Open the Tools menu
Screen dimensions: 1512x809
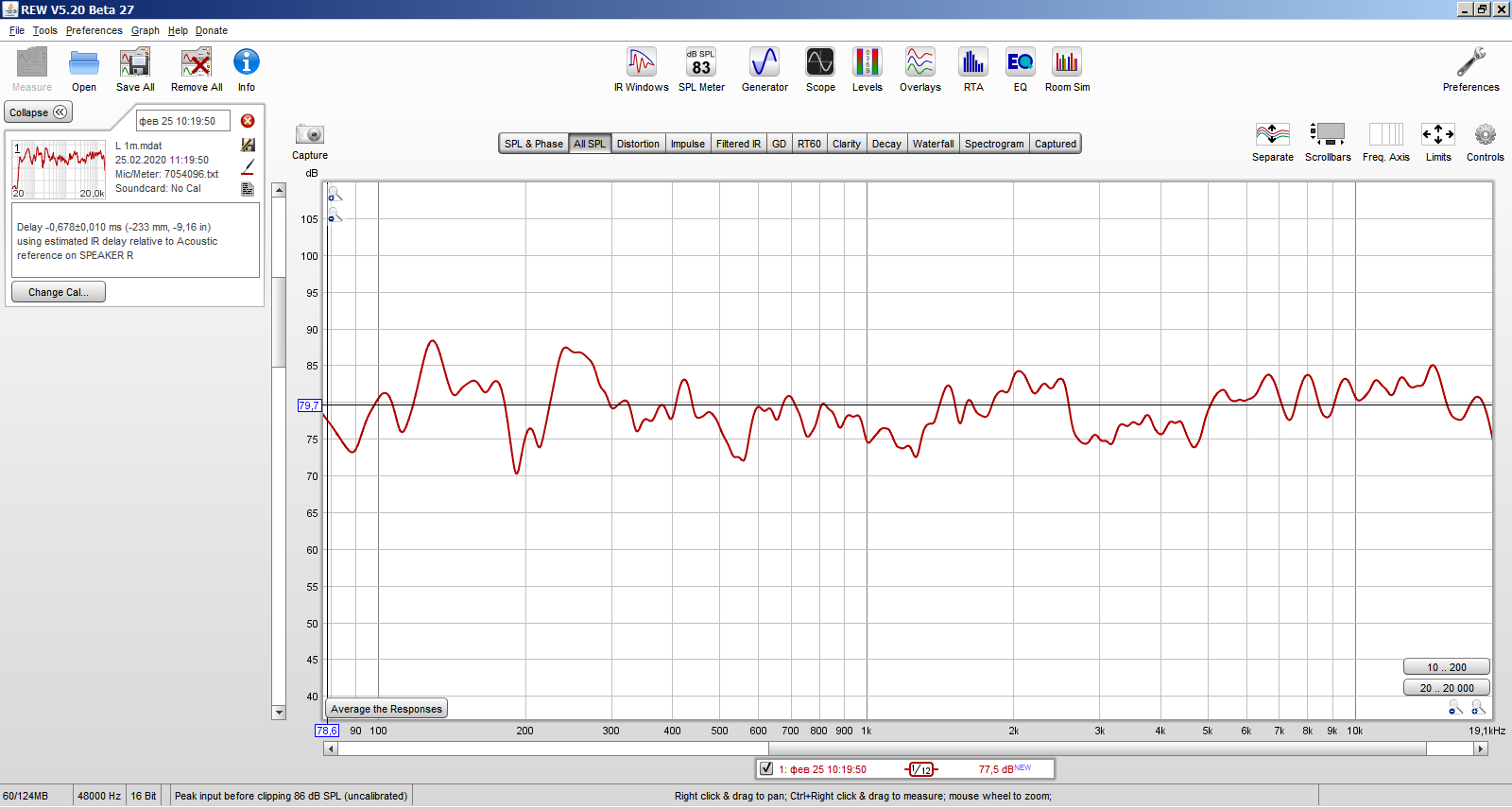(x=45, y=30)
